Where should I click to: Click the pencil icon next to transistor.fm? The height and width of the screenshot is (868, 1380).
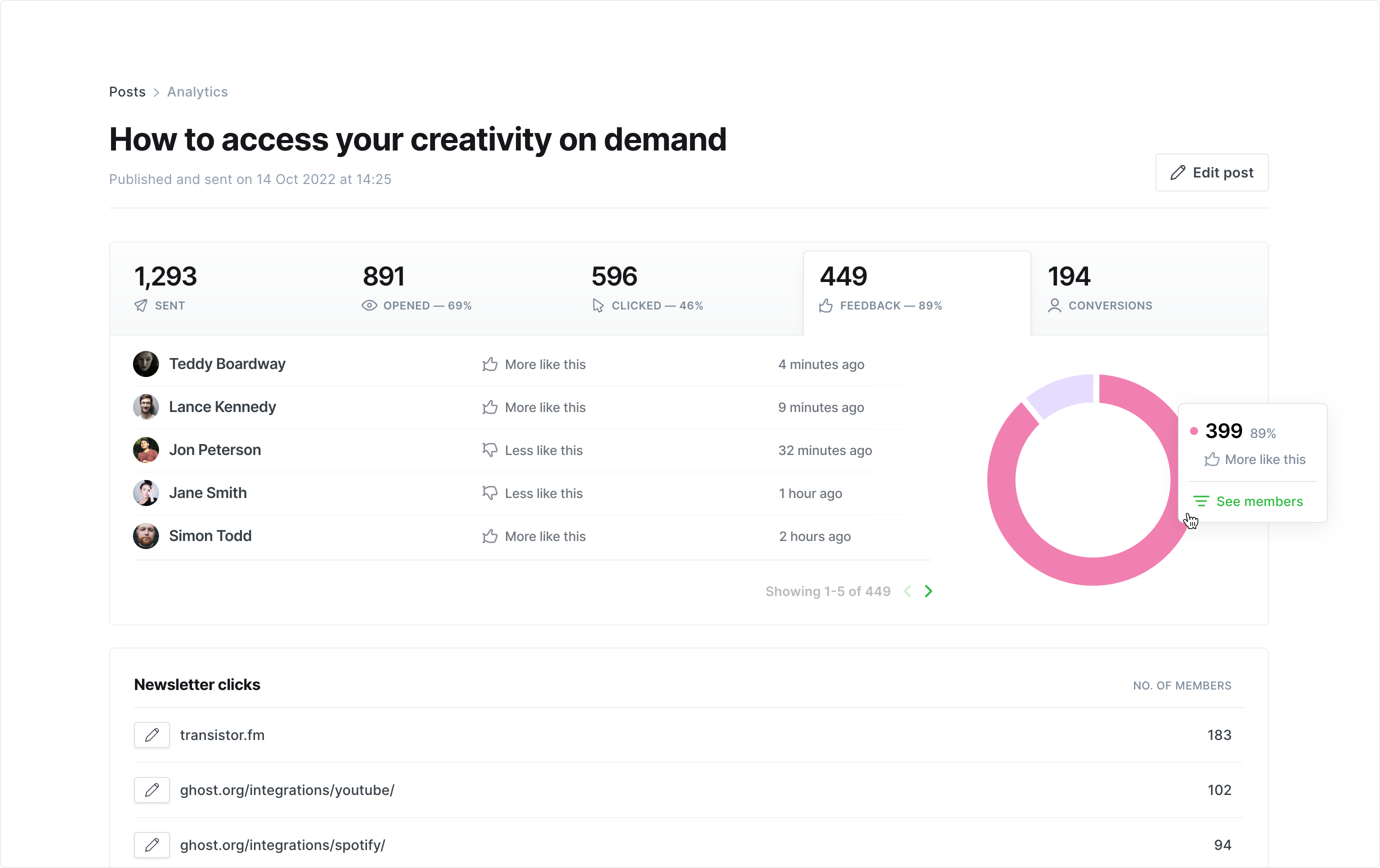click(x=152, y=734)
